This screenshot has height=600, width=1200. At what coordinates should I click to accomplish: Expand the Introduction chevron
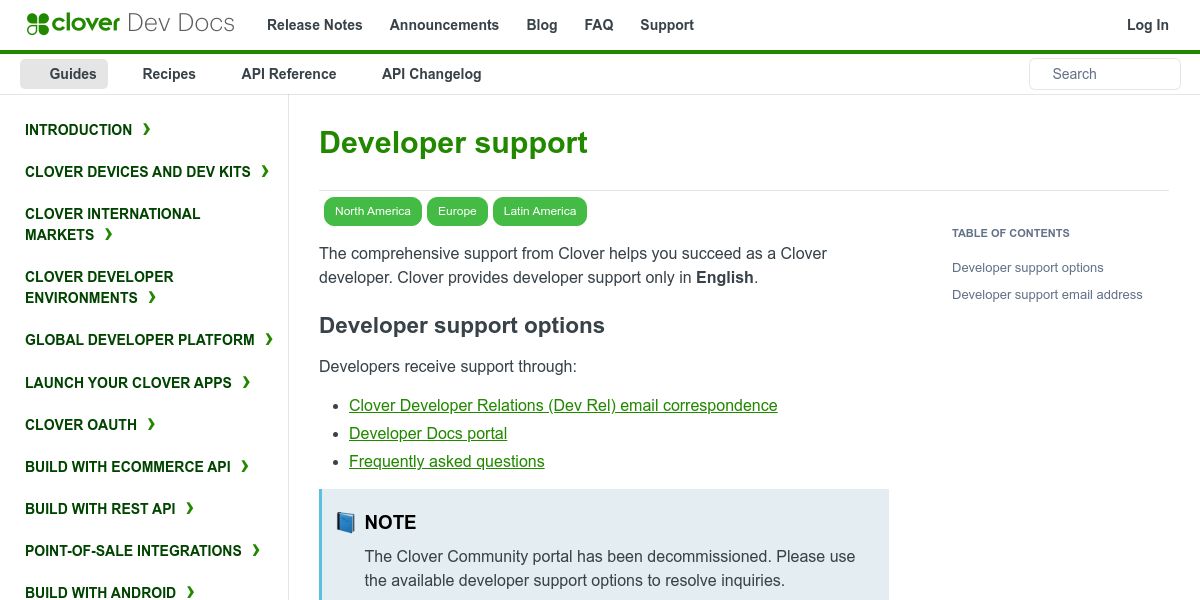click(x=147, y=129)
